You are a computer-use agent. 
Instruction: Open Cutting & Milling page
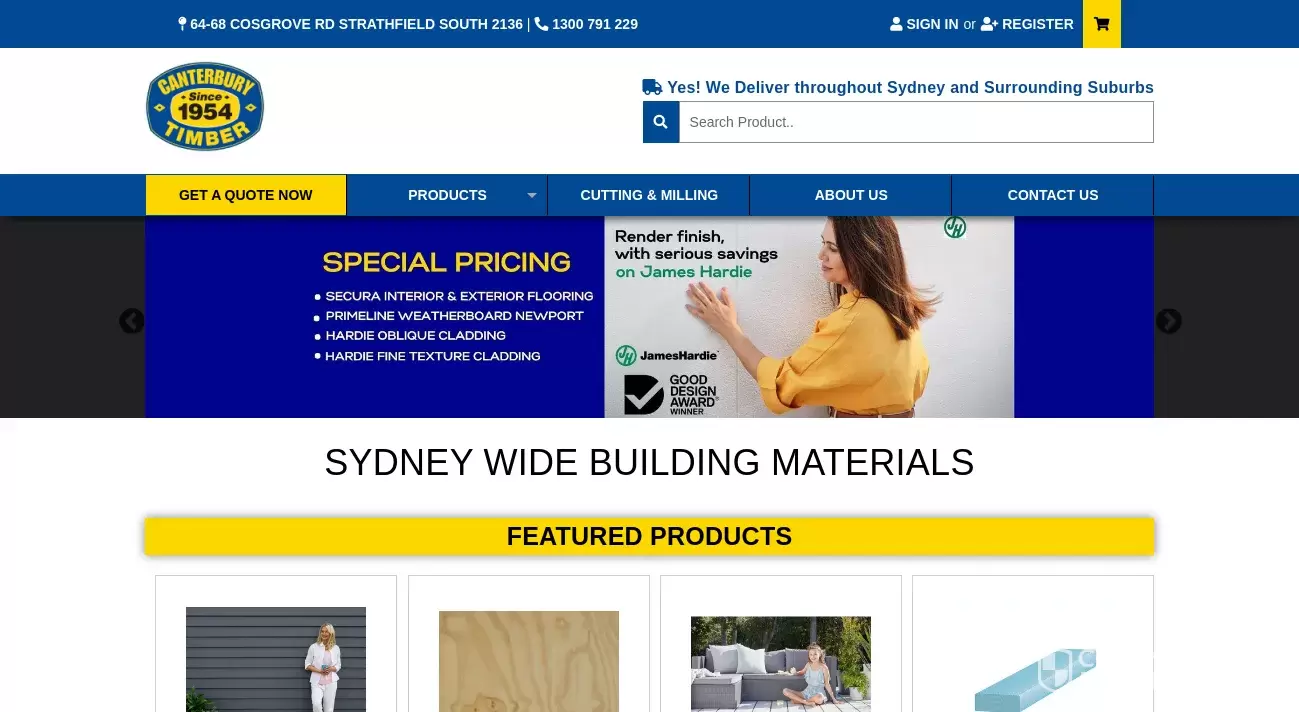649,195
